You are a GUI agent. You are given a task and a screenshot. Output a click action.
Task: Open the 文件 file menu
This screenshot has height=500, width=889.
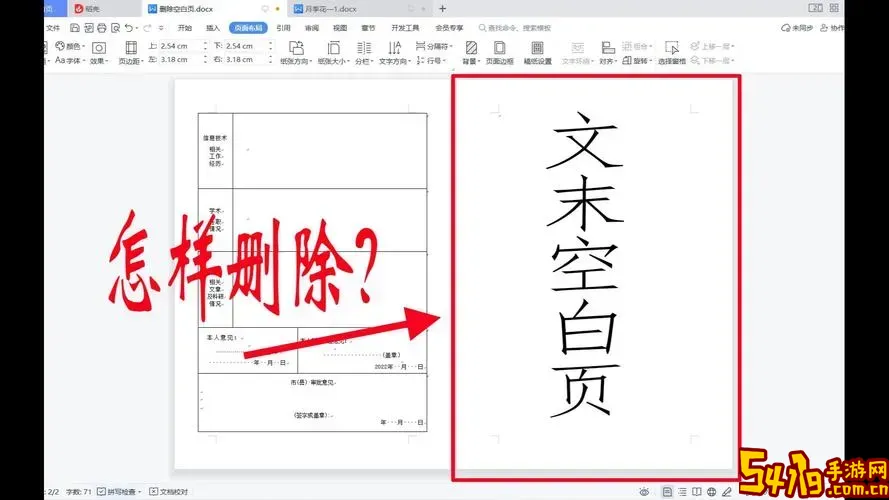(53, 28)
